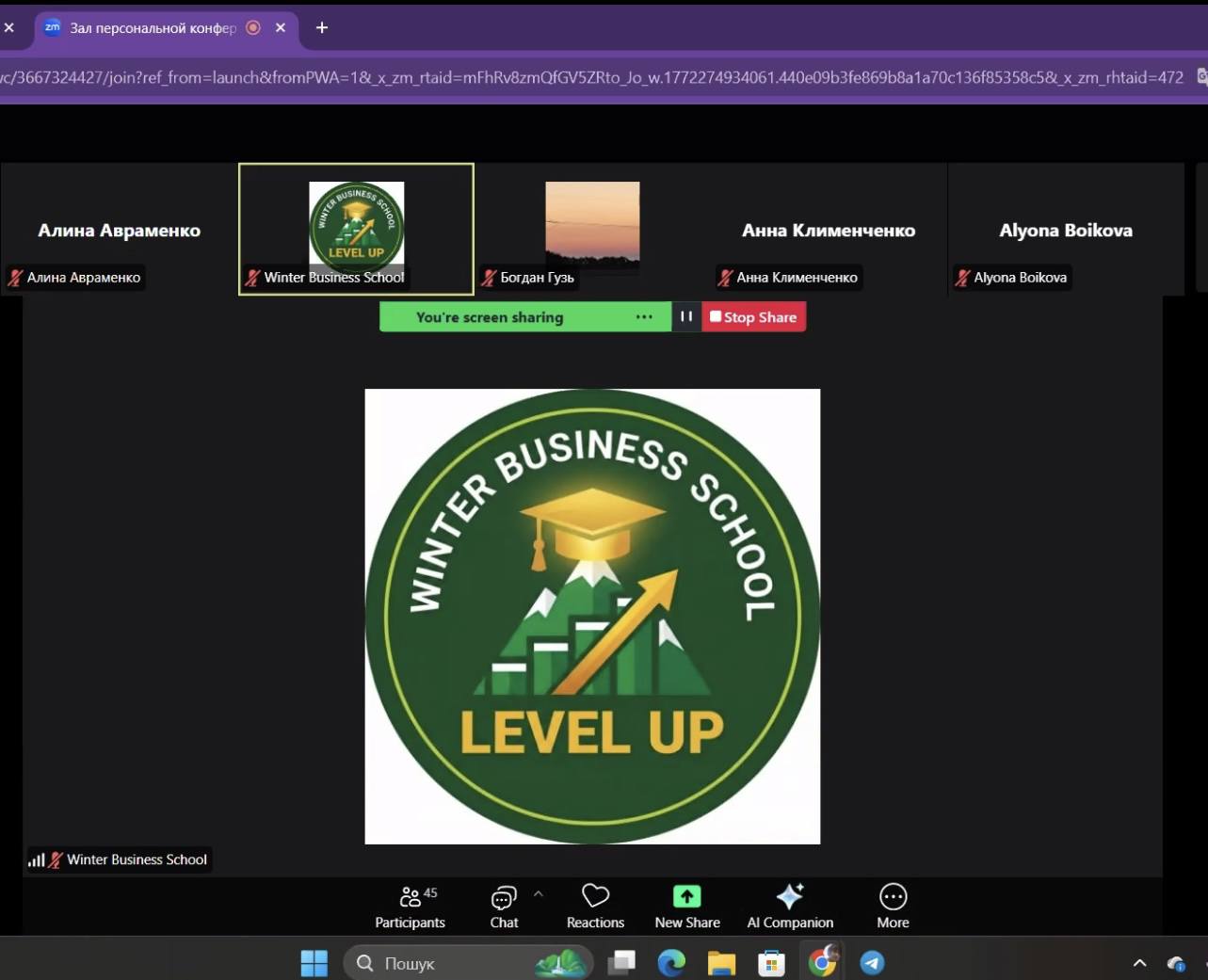Image resolution: width=1208 pixels, height=980 pixels.
Task: Click Алина Авраменко participant tile
Action: point(119,230)
